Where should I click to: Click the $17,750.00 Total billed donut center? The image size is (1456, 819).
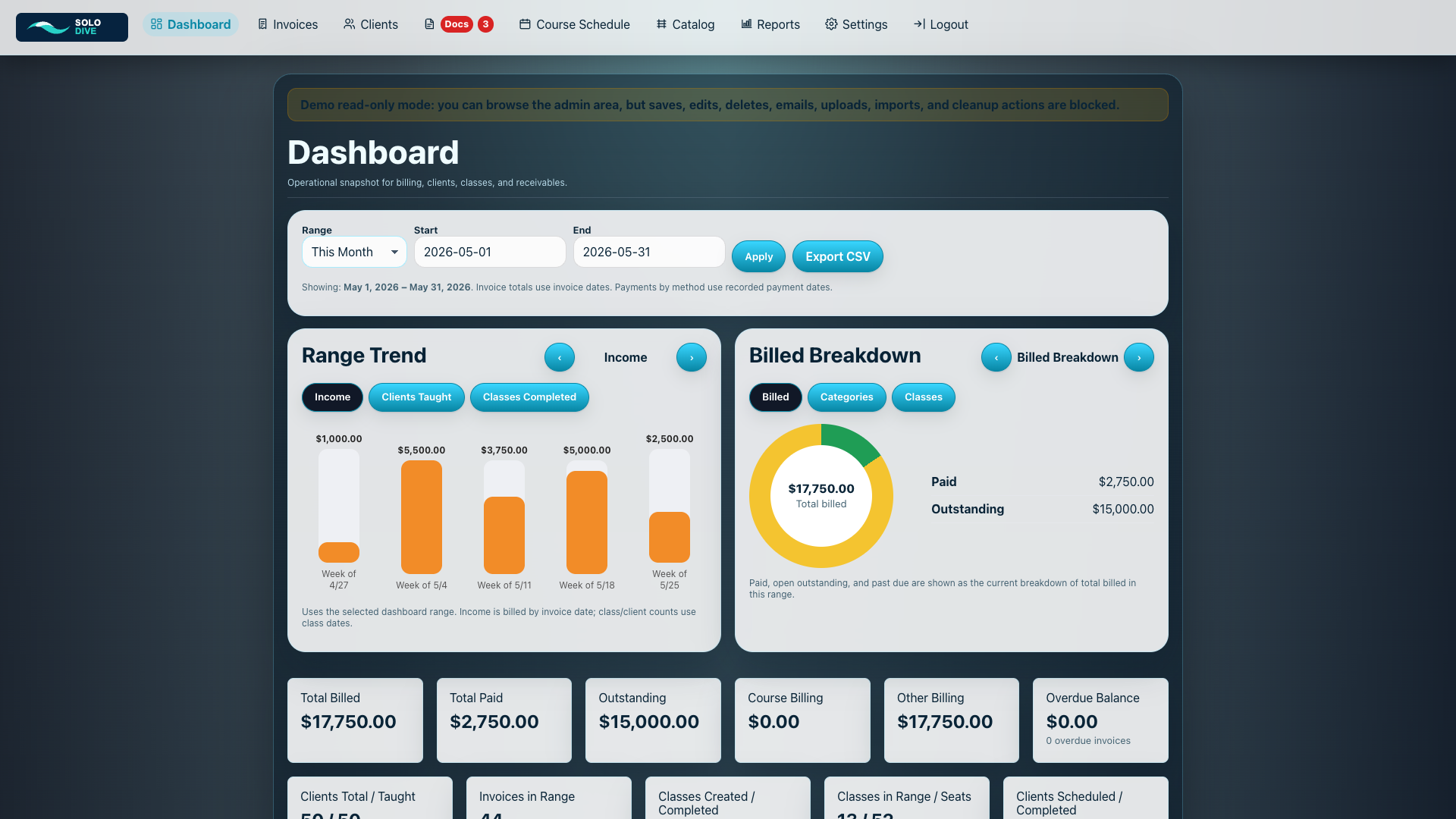pyautogui.click(x=821, y=495)
